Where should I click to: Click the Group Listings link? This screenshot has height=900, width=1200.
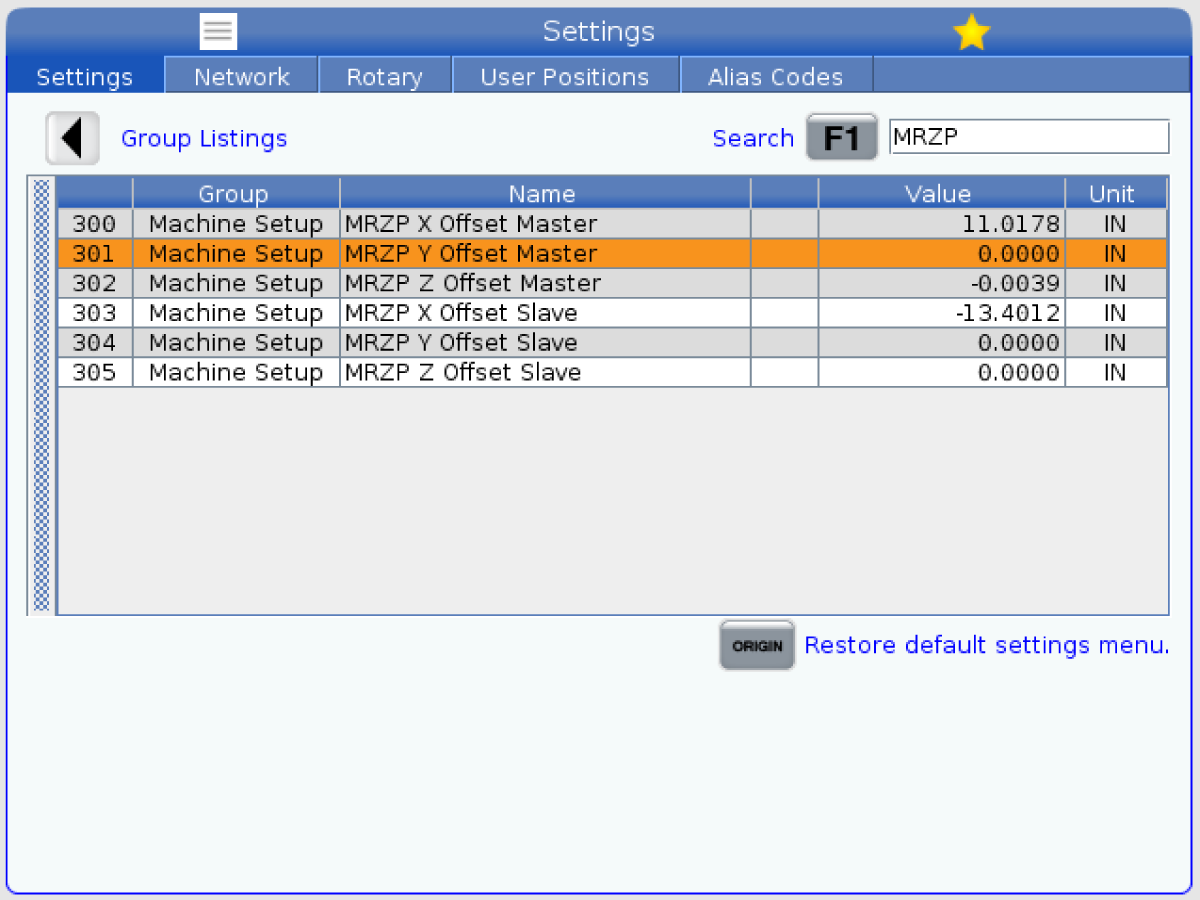click(204, 138)
